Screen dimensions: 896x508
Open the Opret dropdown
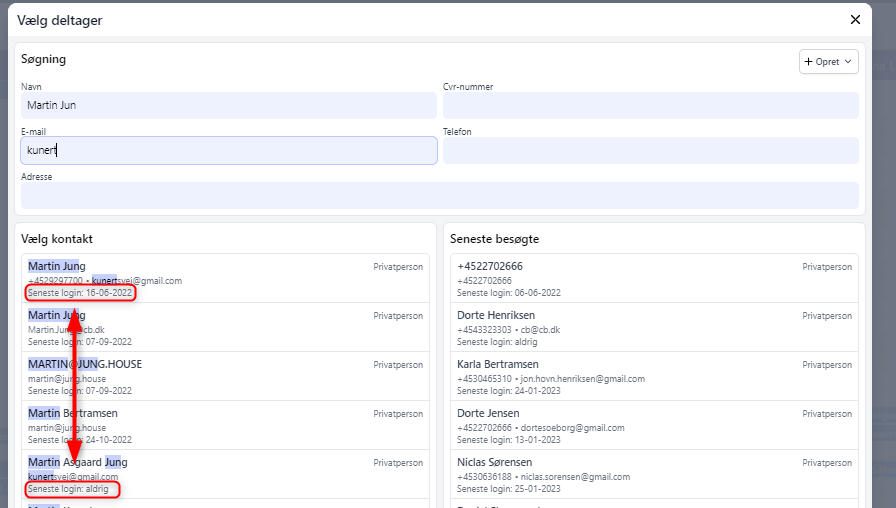829,62
